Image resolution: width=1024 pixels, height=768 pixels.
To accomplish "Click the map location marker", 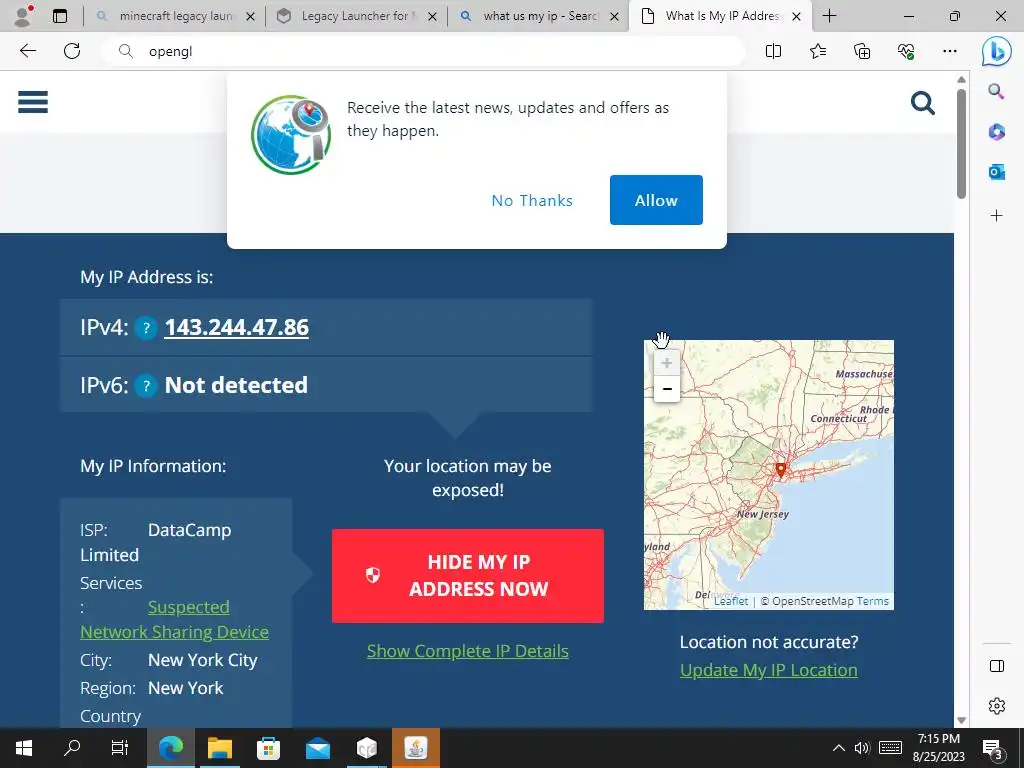I will click(x=780, y=469).
